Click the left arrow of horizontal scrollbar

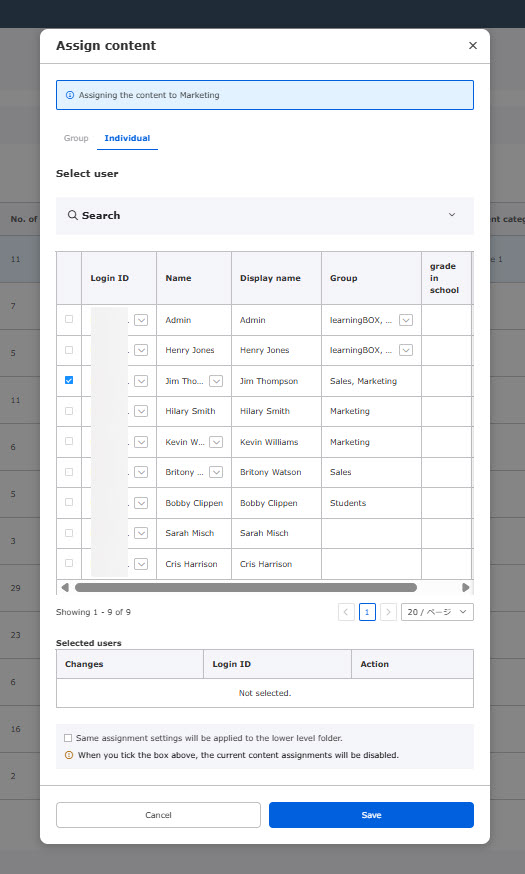click(65, 587)
